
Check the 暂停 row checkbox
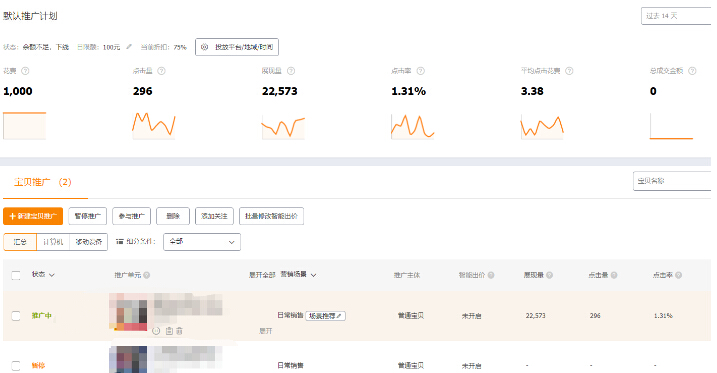16,366
